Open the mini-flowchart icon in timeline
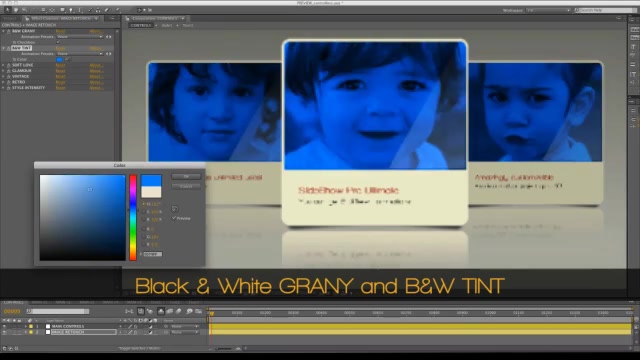 [x=129, y=311]
